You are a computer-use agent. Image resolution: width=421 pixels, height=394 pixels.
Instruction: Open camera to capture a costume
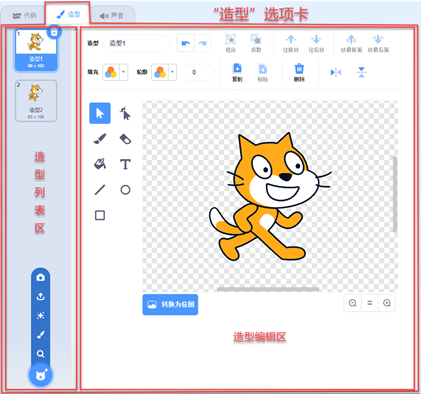41,278
